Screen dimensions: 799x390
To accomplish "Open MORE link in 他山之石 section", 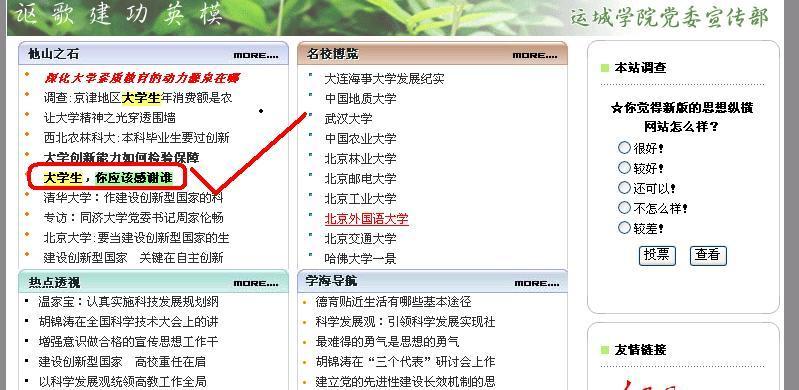I will pos(256,55).
